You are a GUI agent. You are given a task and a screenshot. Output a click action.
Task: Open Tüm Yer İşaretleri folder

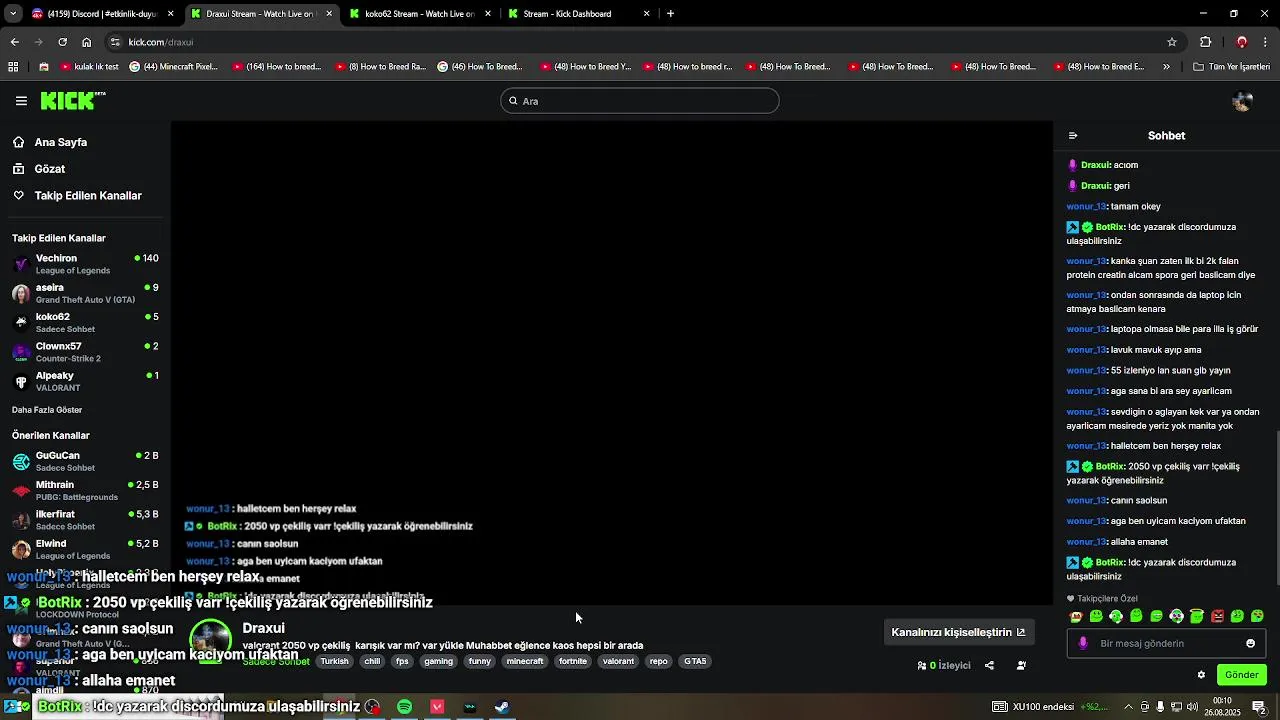pos(1231,67)
